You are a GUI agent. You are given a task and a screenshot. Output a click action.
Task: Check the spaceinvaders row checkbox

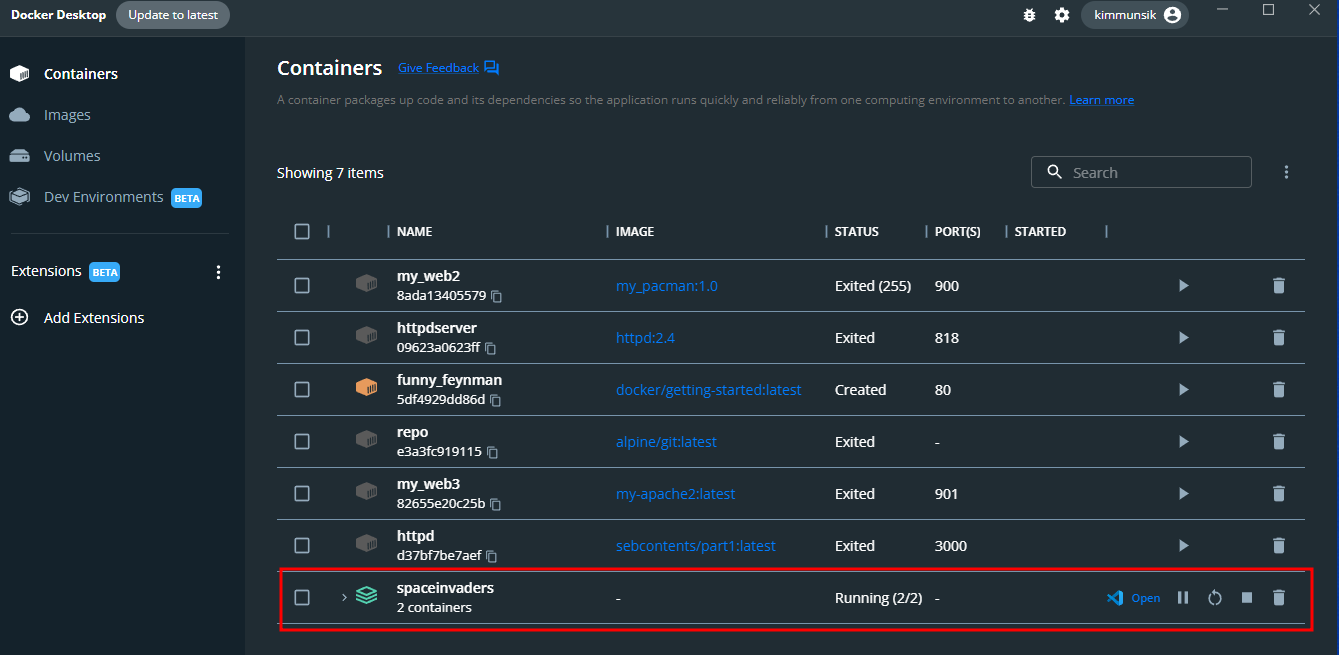[302, 598]
